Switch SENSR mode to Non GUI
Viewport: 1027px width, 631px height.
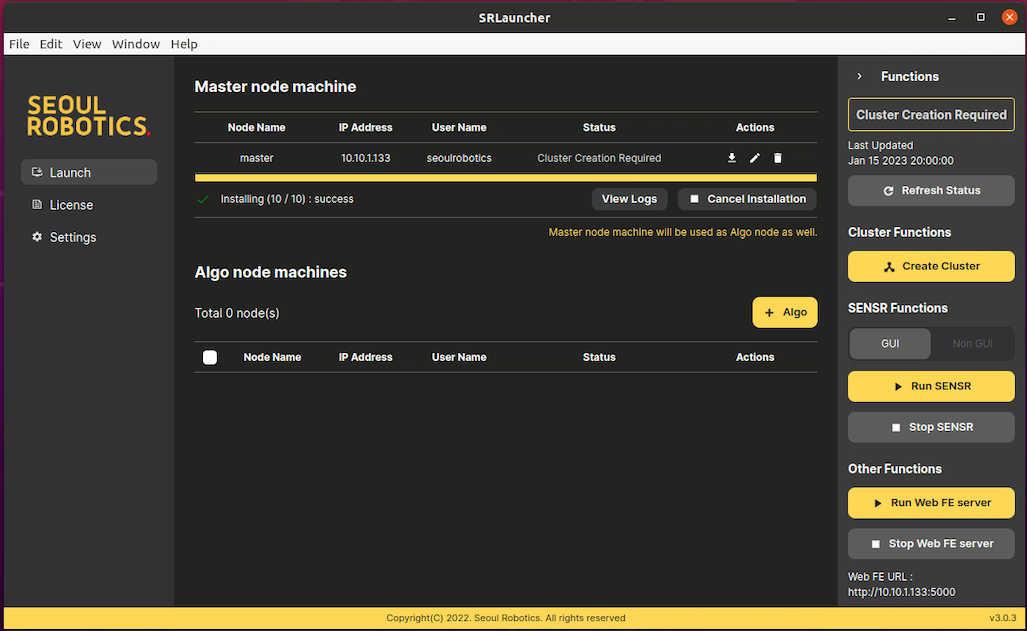coord(971,343)
